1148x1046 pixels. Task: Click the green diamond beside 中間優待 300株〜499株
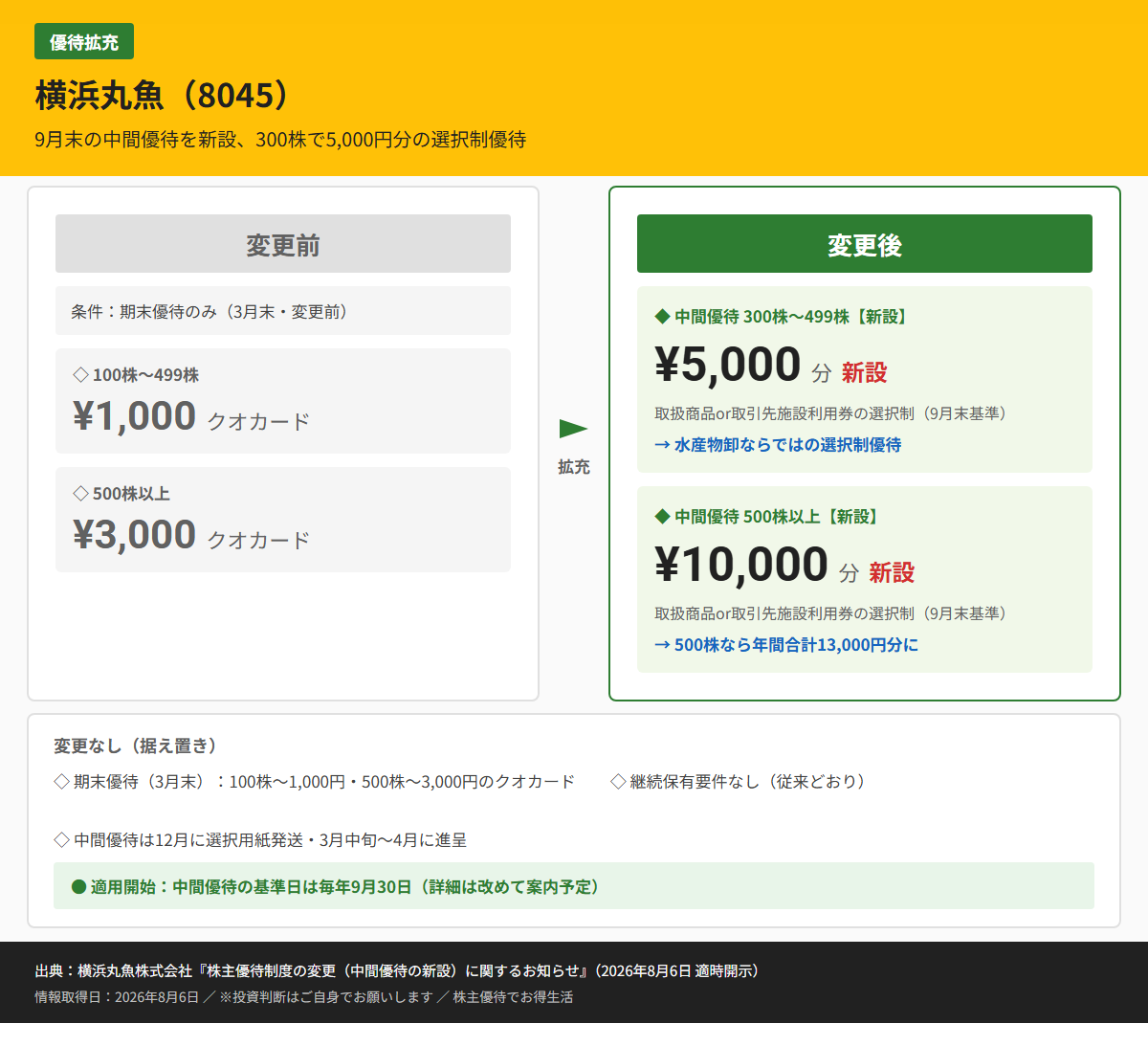(x=662, y=316)
